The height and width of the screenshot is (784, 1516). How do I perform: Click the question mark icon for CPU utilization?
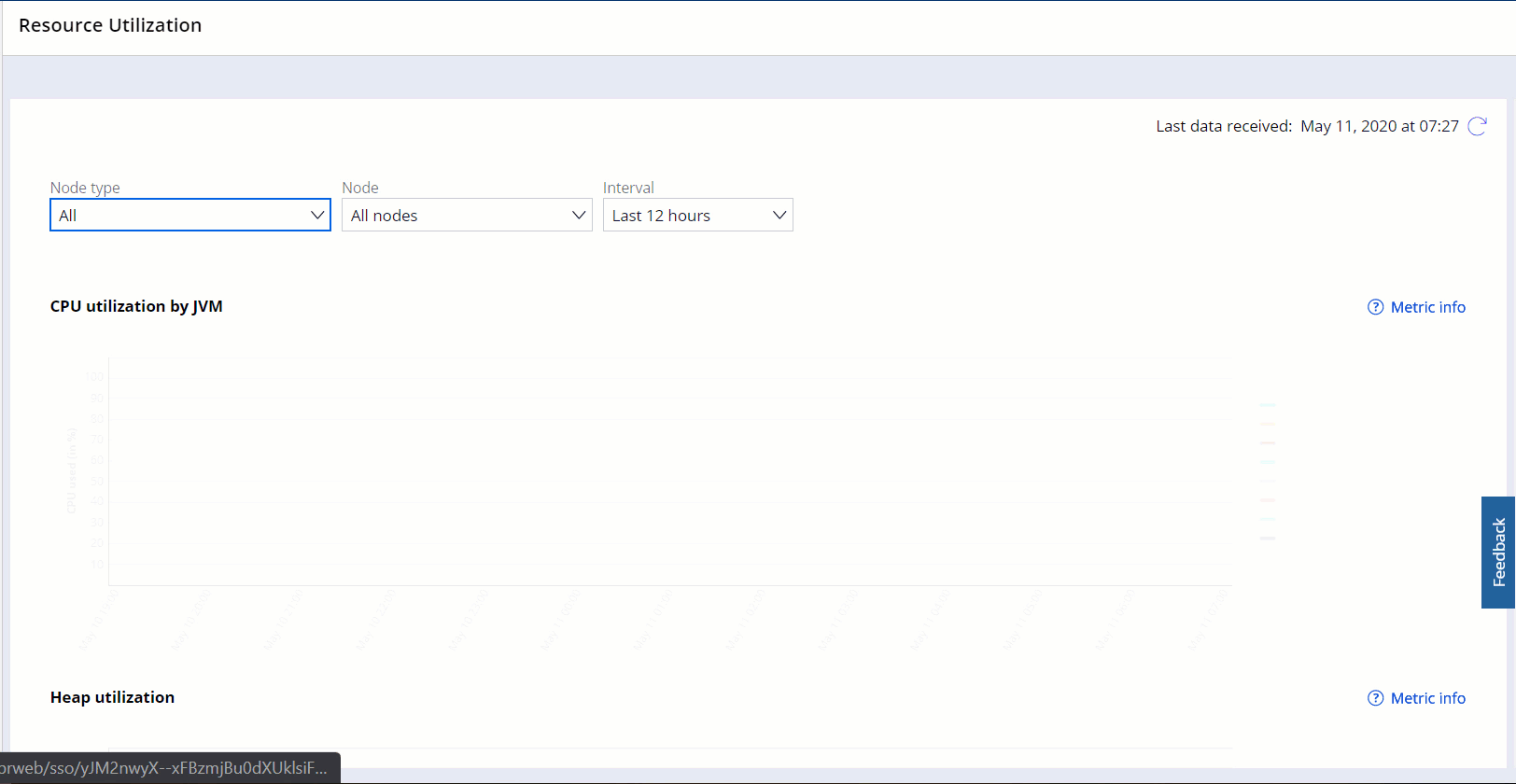tap(1375, 307)
